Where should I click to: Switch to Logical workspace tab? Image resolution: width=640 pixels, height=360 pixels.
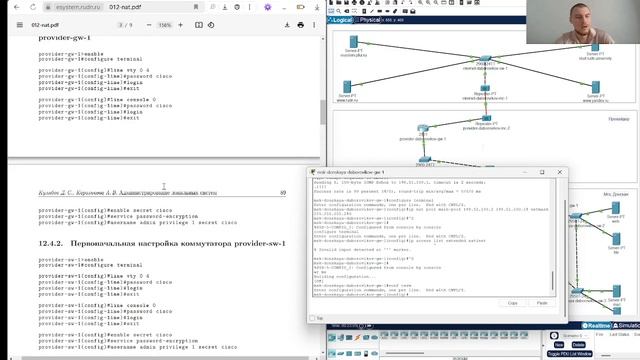pyautogui.click(x=340, y=20)
